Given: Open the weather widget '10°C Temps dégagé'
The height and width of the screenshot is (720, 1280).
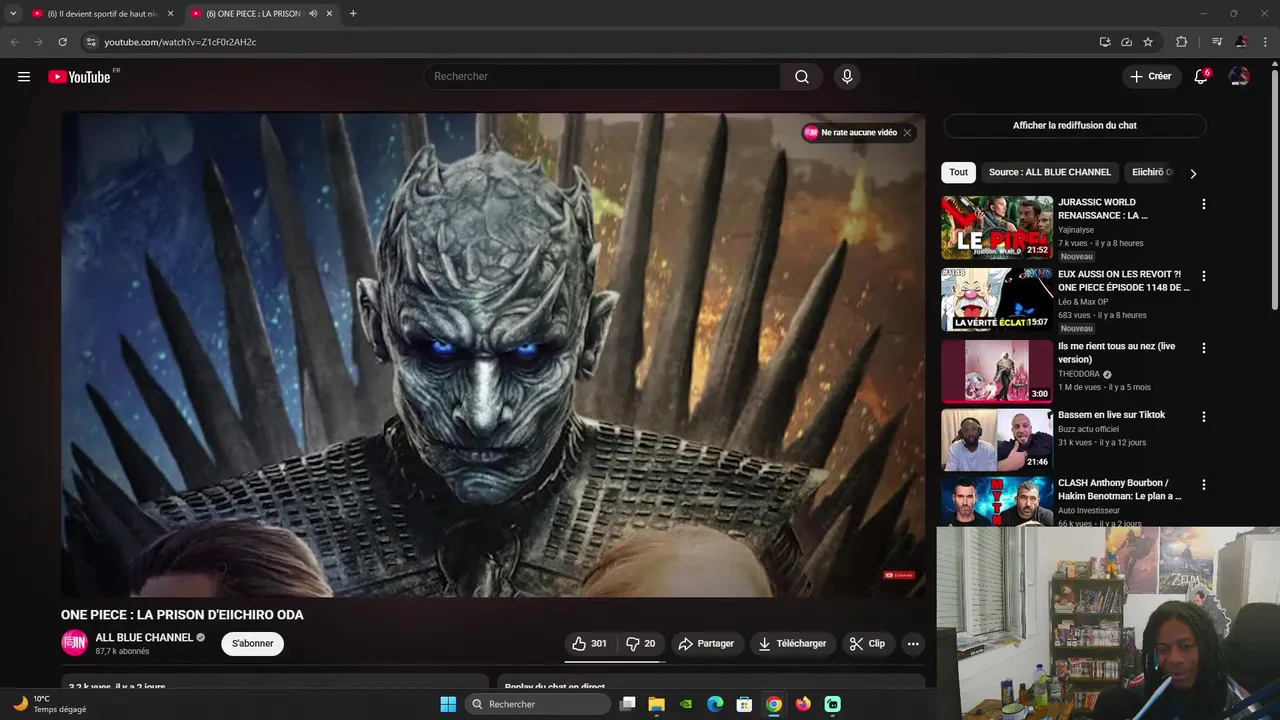Looking at the screenshot, I should (50, 704).
